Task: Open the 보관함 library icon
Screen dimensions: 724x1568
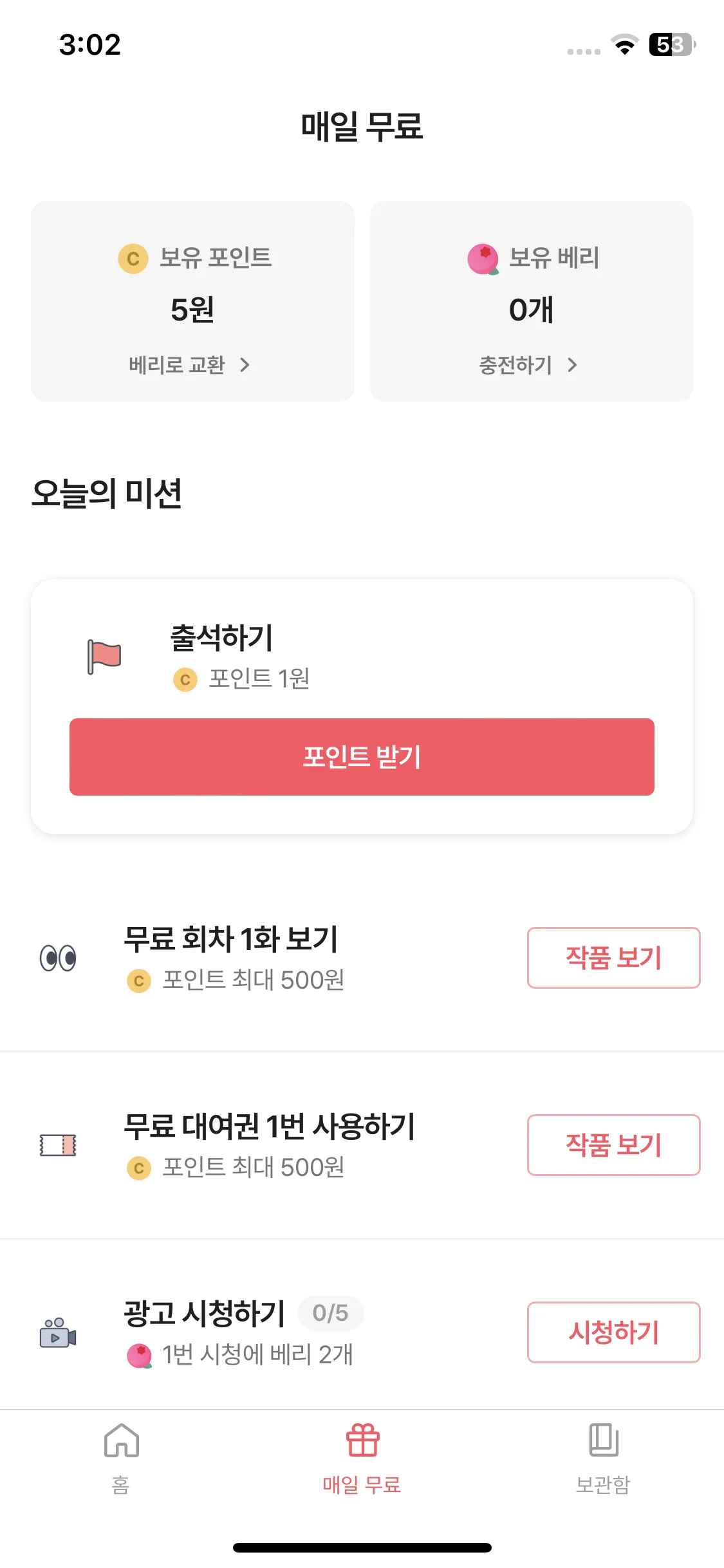Action: [x=603, y=1440]
